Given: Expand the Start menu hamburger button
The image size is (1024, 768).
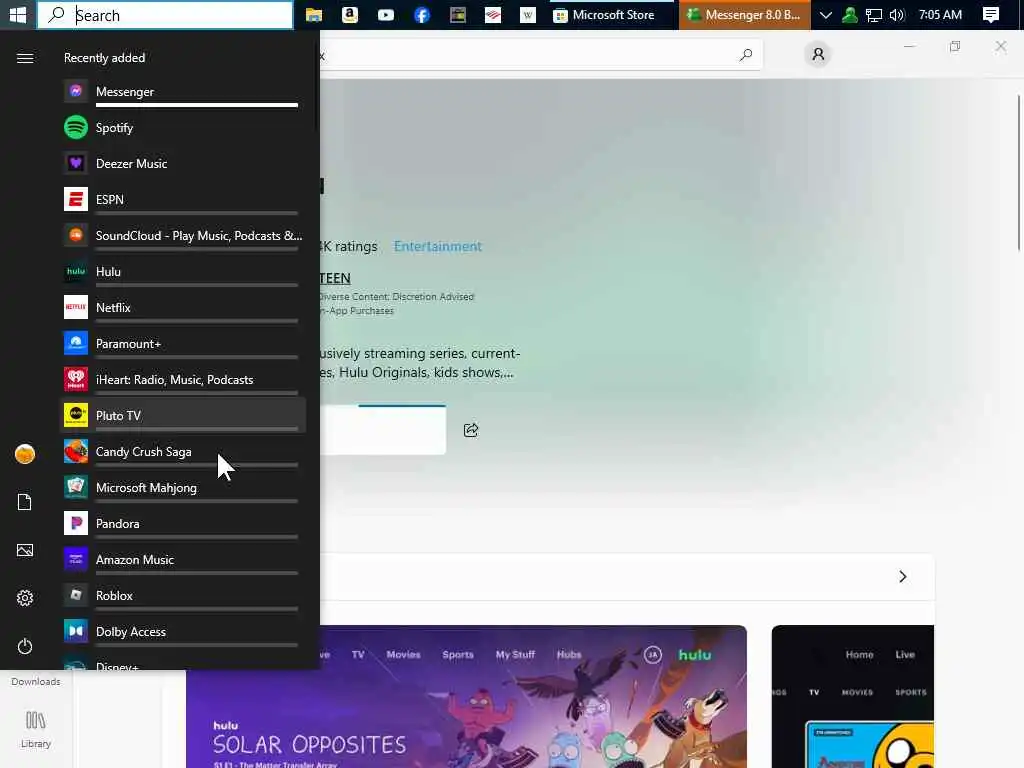Looking at the screenshot, I should pyautogui.click(x=25, y=58).
